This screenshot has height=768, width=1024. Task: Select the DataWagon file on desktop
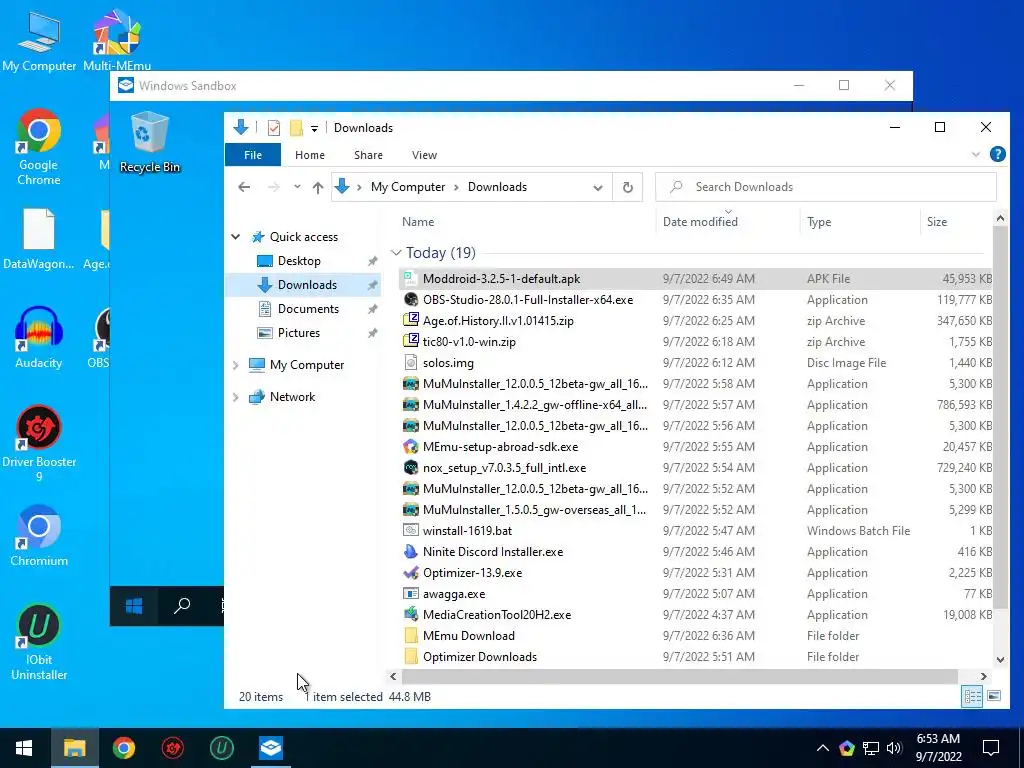pos(39,239)
